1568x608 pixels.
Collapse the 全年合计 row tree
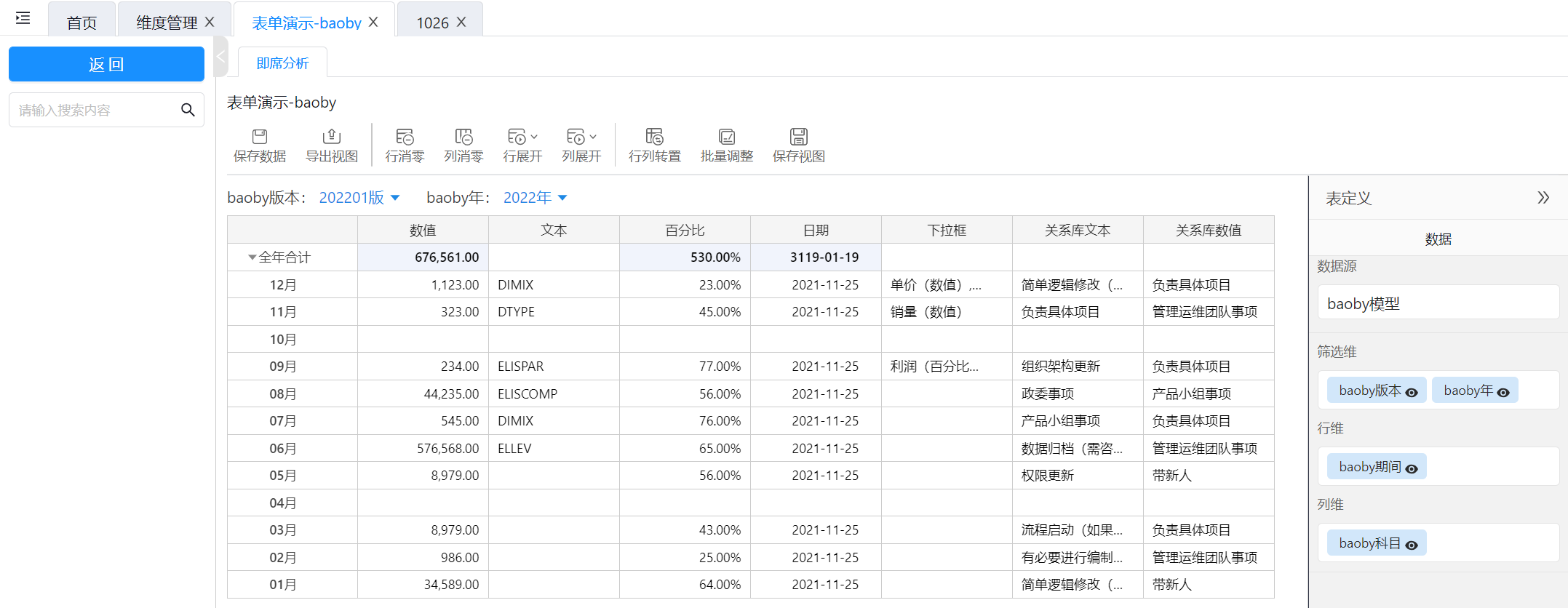pyautogui.click(x=252, y=257)
